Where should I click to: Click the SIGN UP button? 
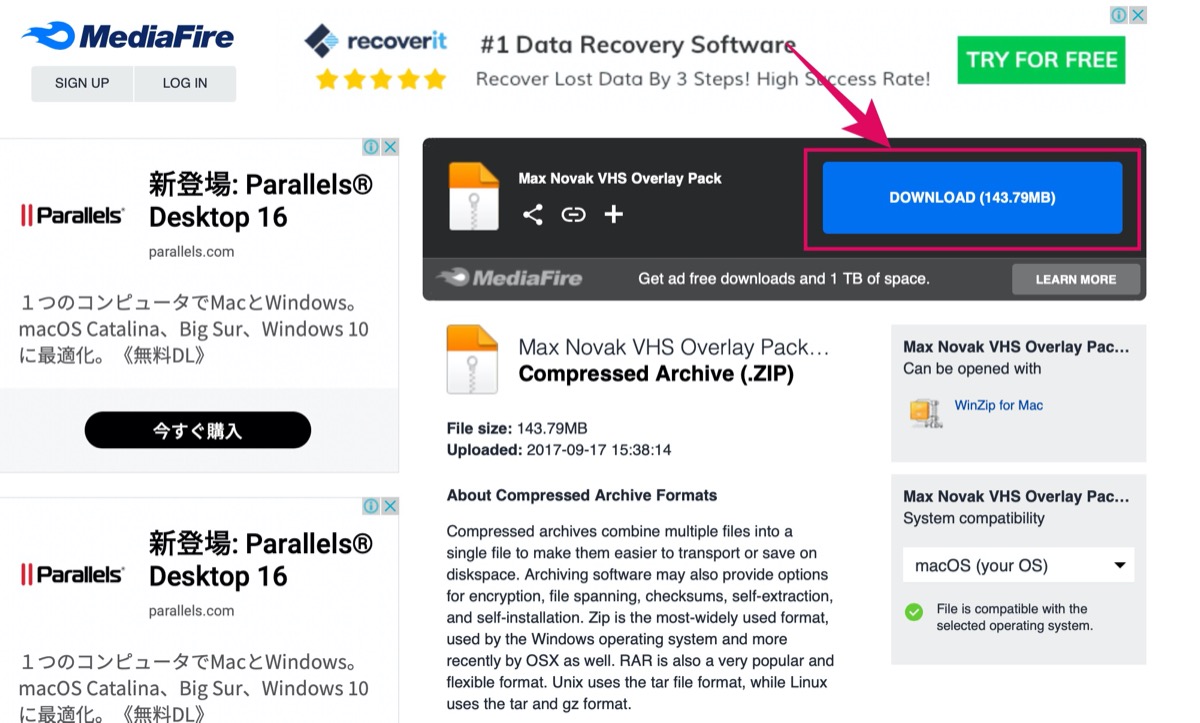click(82, 83)
